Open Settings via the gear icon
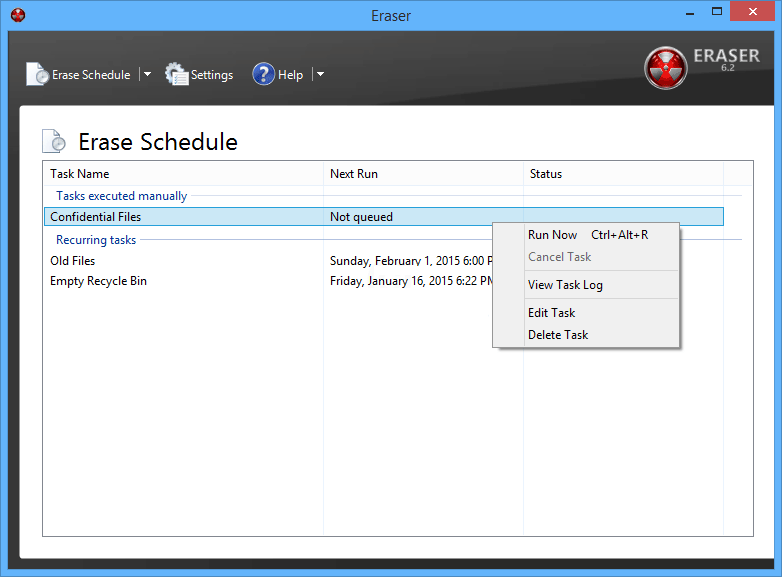The height and width of the screenshot is (577, 782). coord(177,74)
